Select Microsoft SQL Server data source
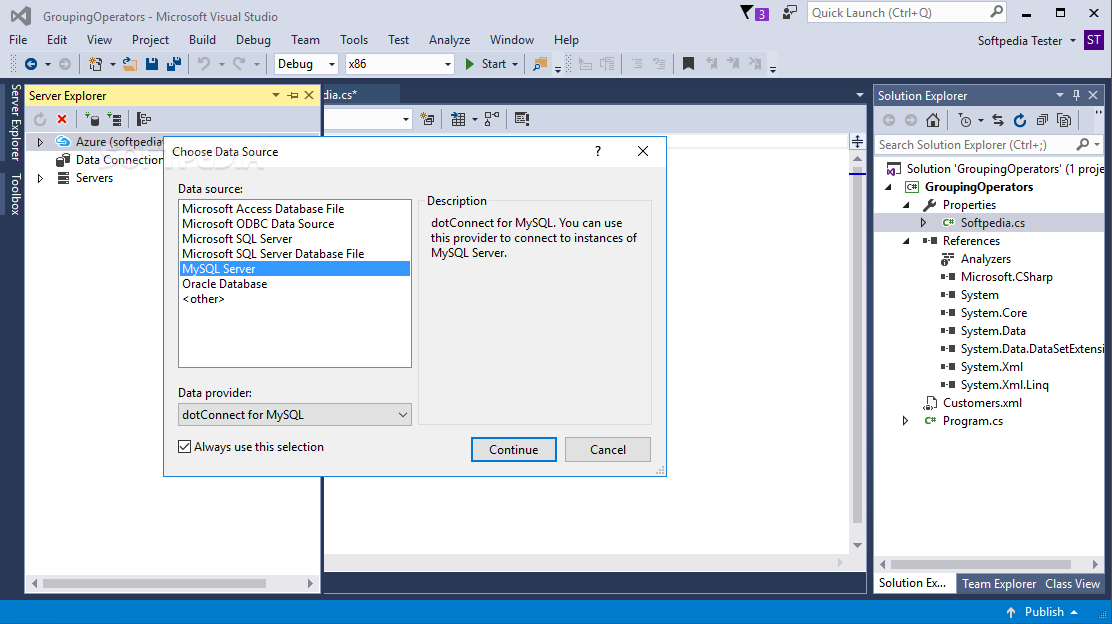 tap(294, 239)
